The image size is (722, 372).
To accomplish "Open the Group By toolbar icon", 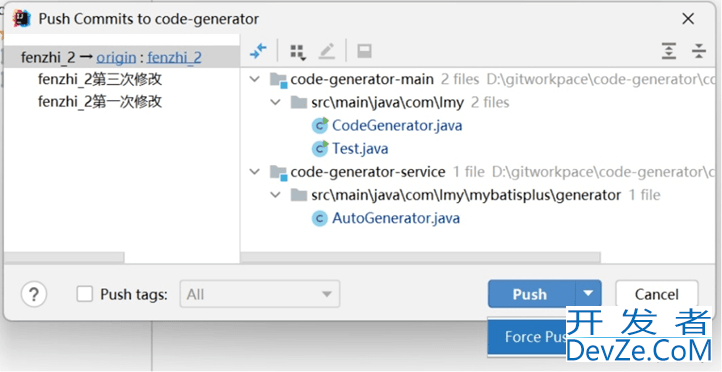I will tap(298, 52).
